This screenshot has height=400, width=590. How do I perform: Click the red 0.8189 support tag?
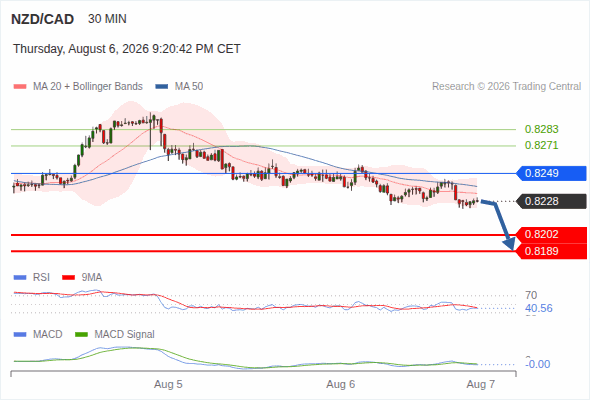pyautogui.click(x=551, y=251)
